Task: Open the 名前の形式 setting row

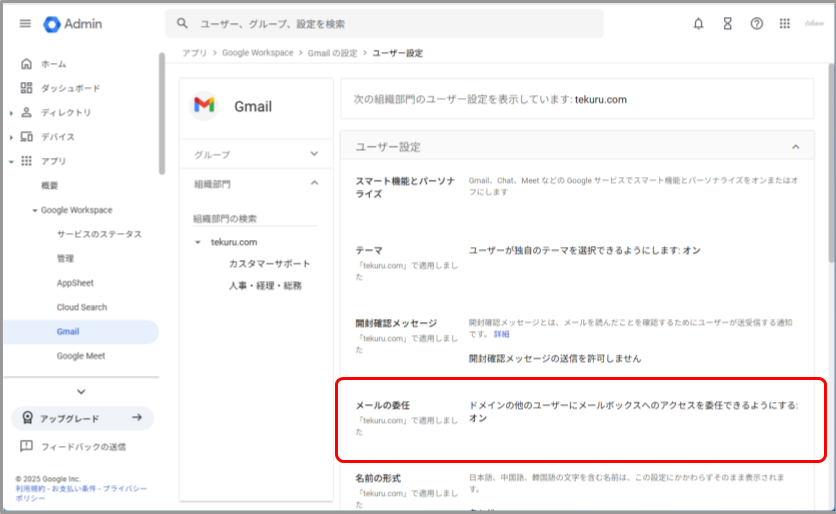Action: (x=577, y=489)
